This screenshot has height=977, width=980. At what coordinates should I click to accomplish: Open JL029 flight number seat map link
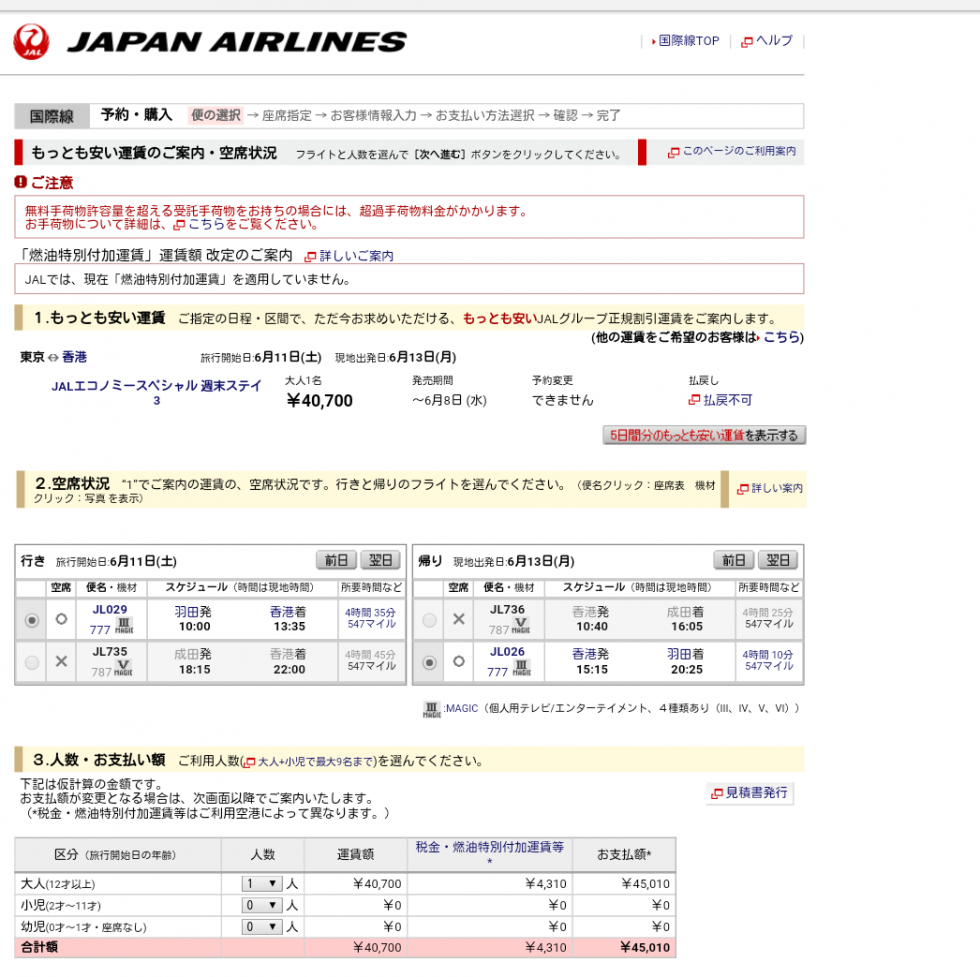point(110,609)
